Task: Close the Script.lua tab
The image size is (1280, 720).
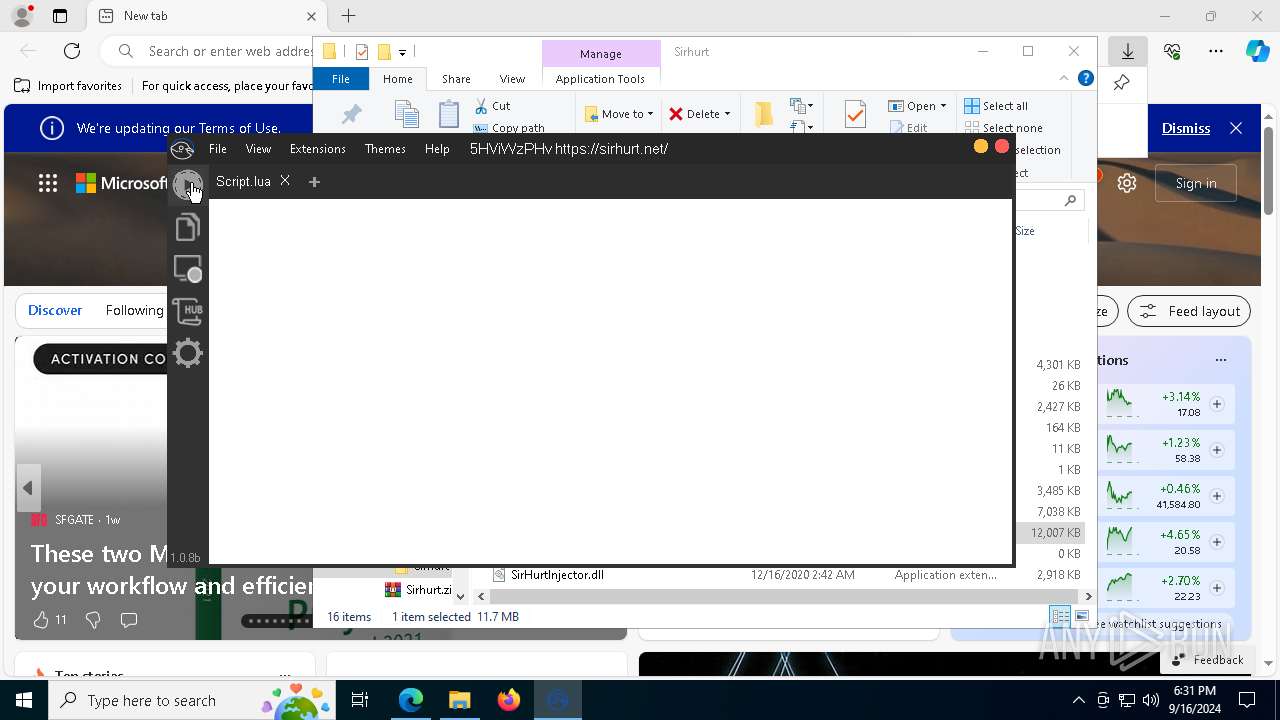Action: click(x=285, y=181)
